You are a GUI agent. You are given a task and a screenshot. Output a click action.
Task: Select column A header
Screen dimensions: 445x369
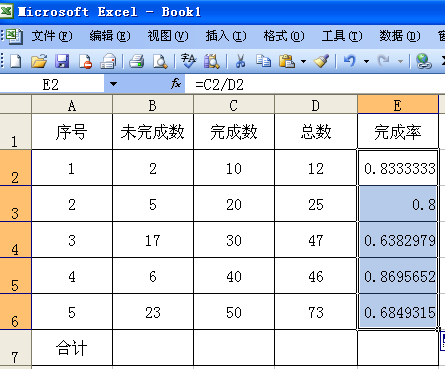(x=72, y=105)
